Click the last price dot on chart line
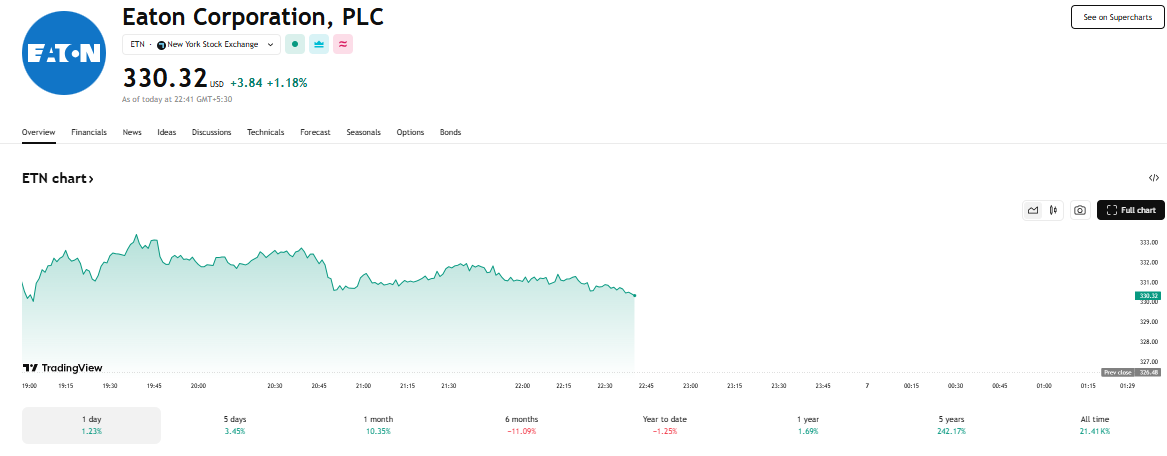 tap(634, 295)
